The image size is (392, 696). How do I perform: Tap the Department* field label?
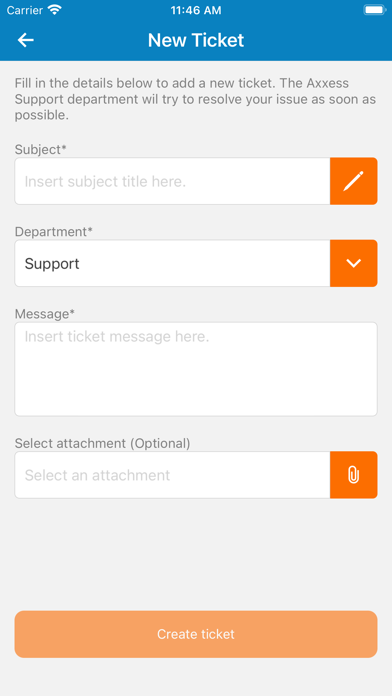54,232
